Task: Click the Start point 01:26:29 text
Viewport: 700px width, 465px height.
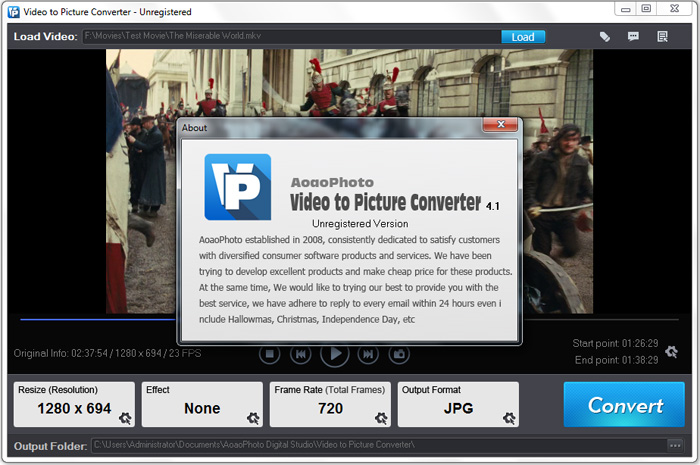Action: click(615, 343)
